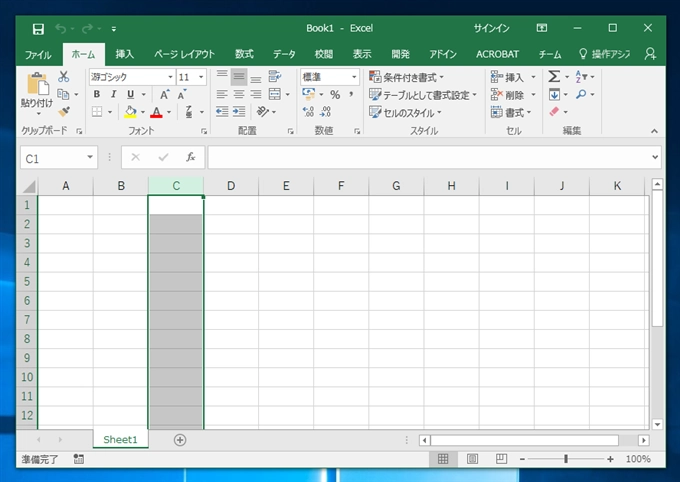Toggle Top Align
The image size is (680, 482).
pos(222,76)
